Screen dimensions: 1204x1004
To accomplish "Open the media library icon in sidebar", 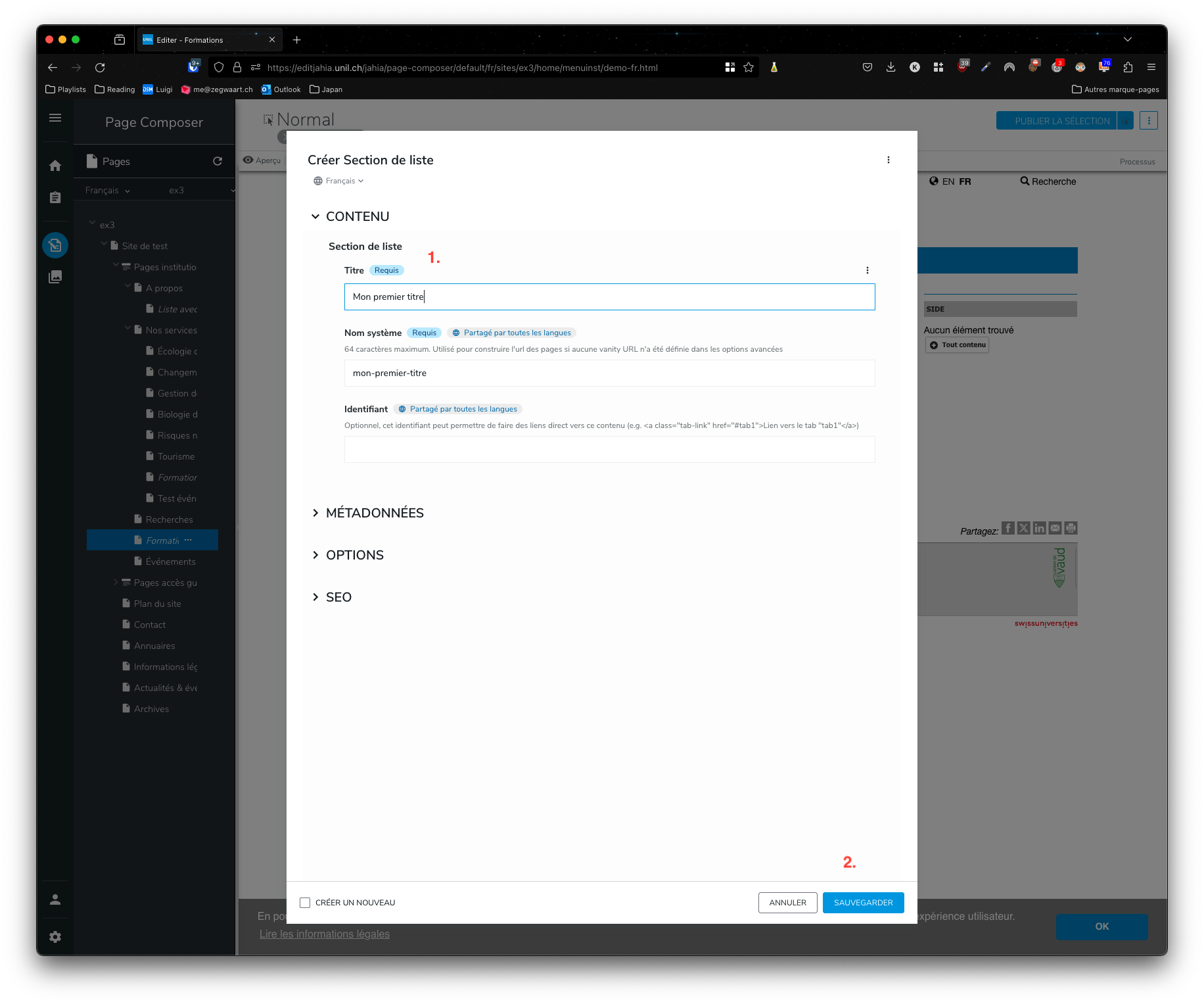I will click(x=55, y=277).
